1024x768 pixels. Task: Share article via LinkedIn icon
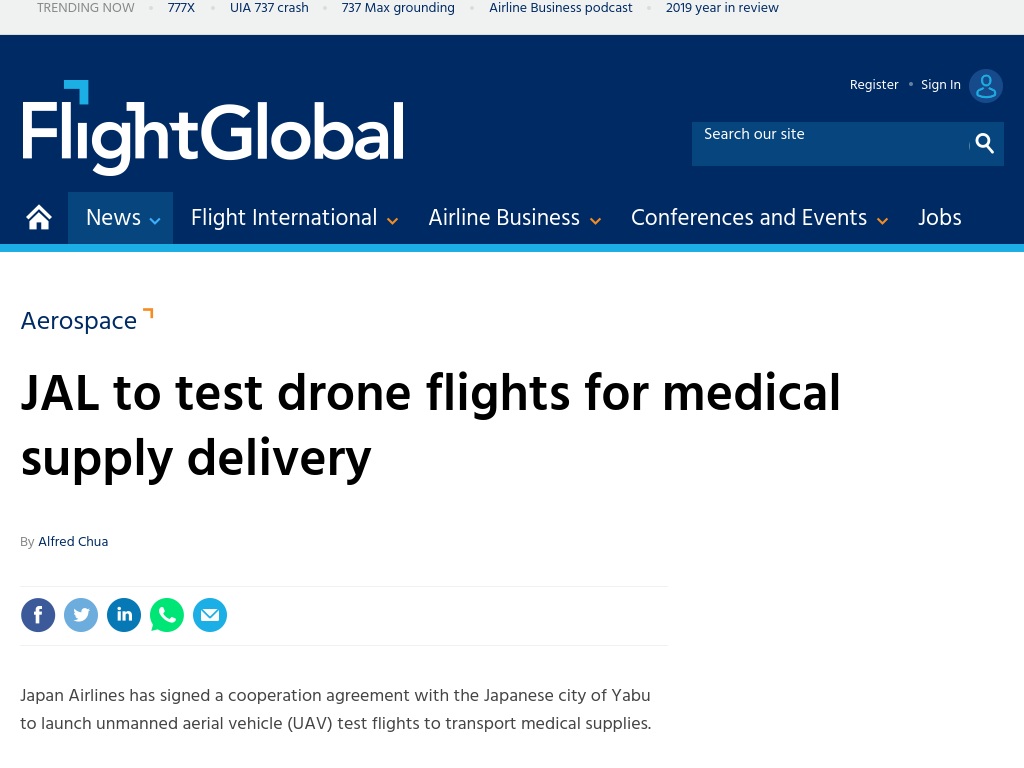124,615
